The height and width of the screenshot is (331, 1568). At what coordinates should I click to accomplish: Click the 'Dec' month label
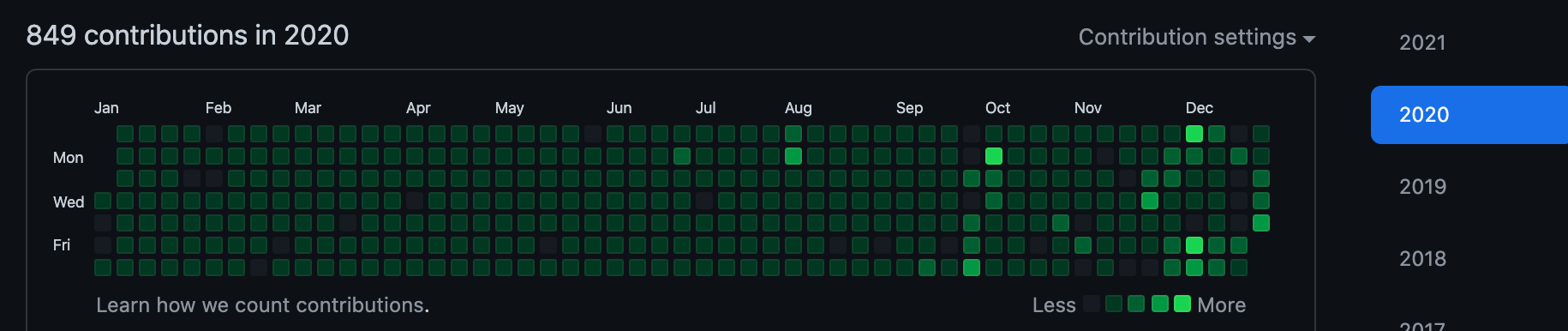tap(1199, 108)
